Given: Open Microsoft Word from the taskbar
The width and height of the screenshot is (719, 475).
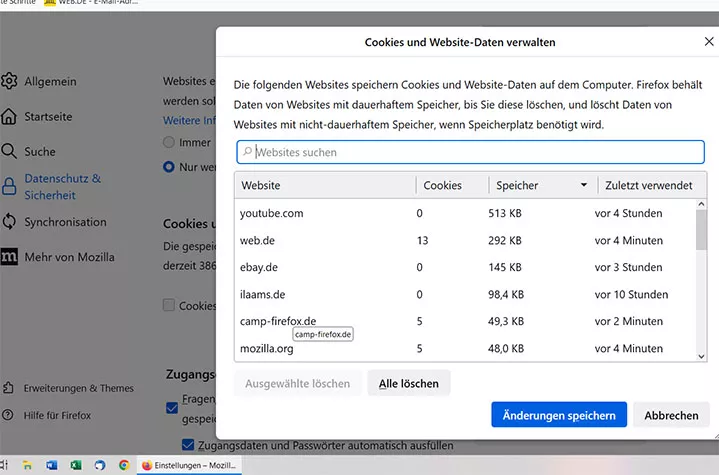Looking at the screenshot, I should click(x=53, y=465).
